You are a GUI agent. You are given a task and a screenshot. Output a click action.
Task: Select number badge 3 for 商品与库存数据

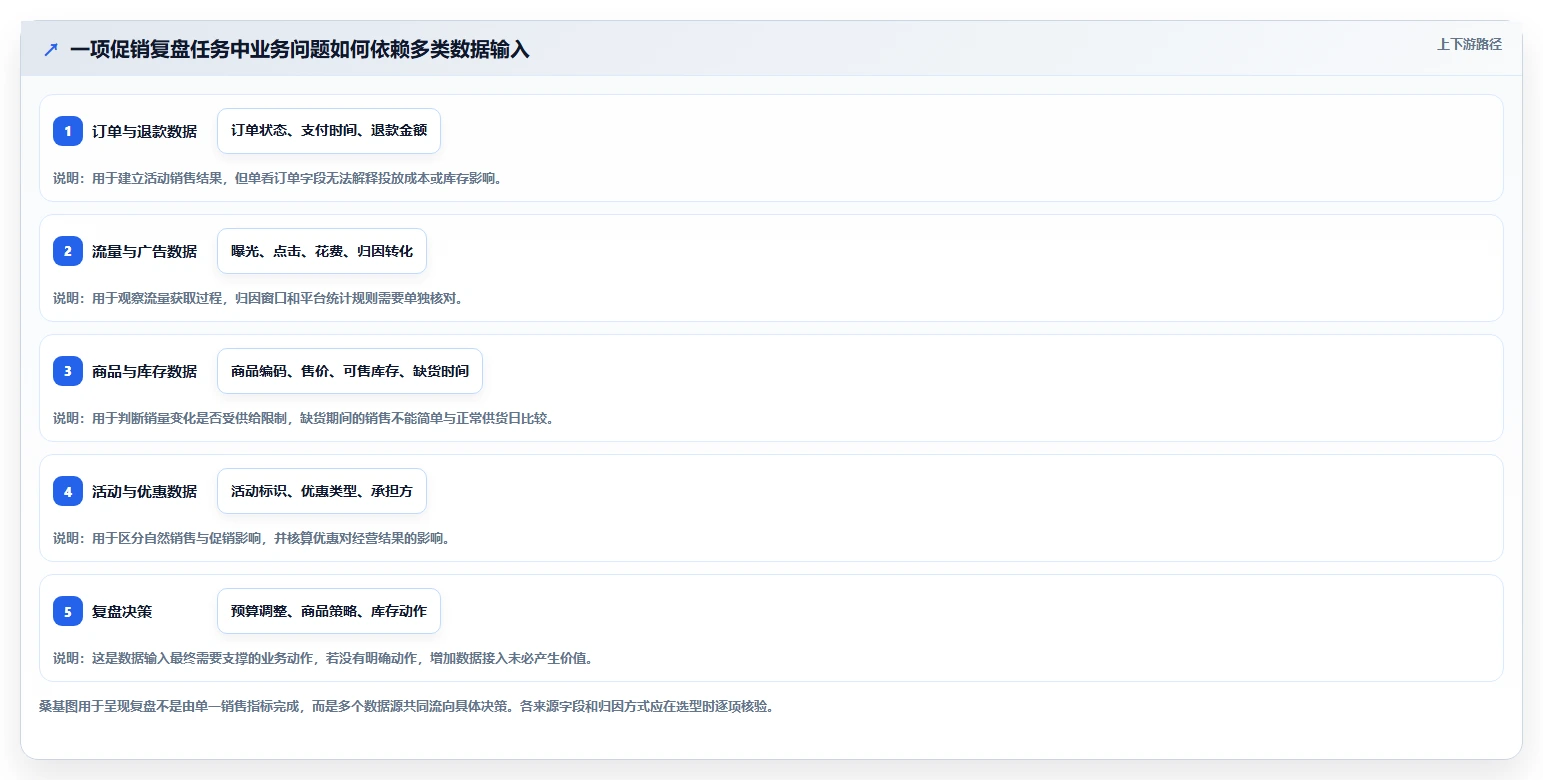coord(68,371)
